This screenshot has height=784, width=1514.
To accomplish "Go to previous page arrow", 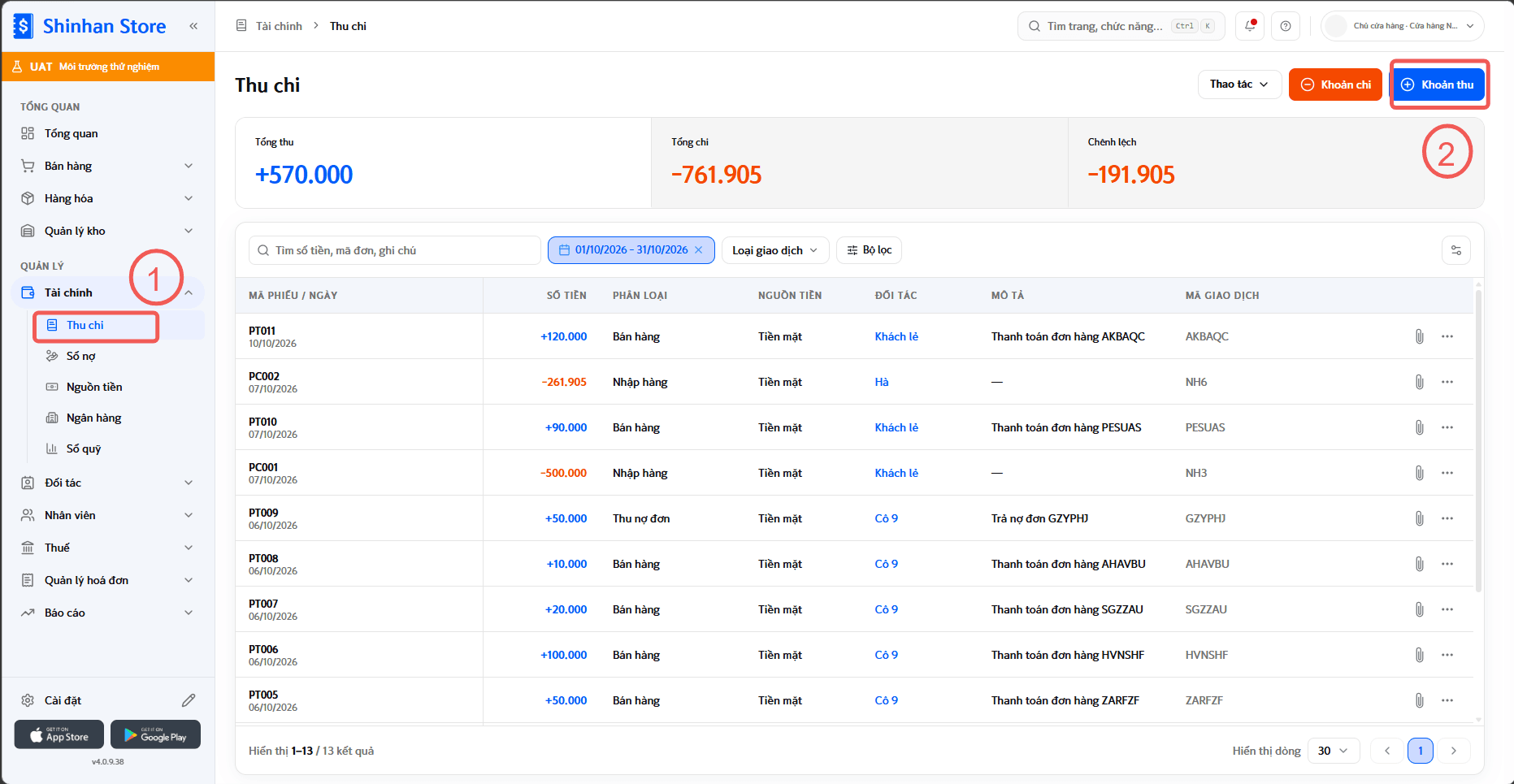I will pyautogui.click(x=1387, y=751).
